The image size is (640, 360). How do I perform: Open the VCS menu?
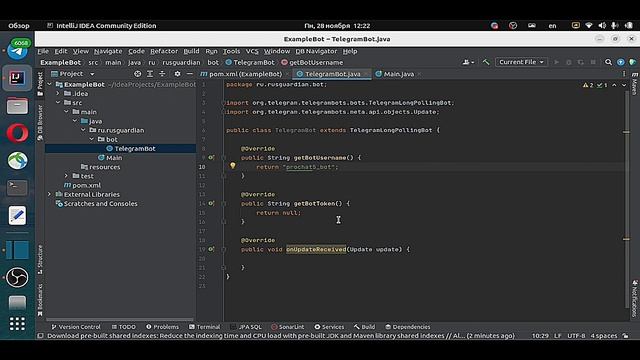(x=252, y=51)
